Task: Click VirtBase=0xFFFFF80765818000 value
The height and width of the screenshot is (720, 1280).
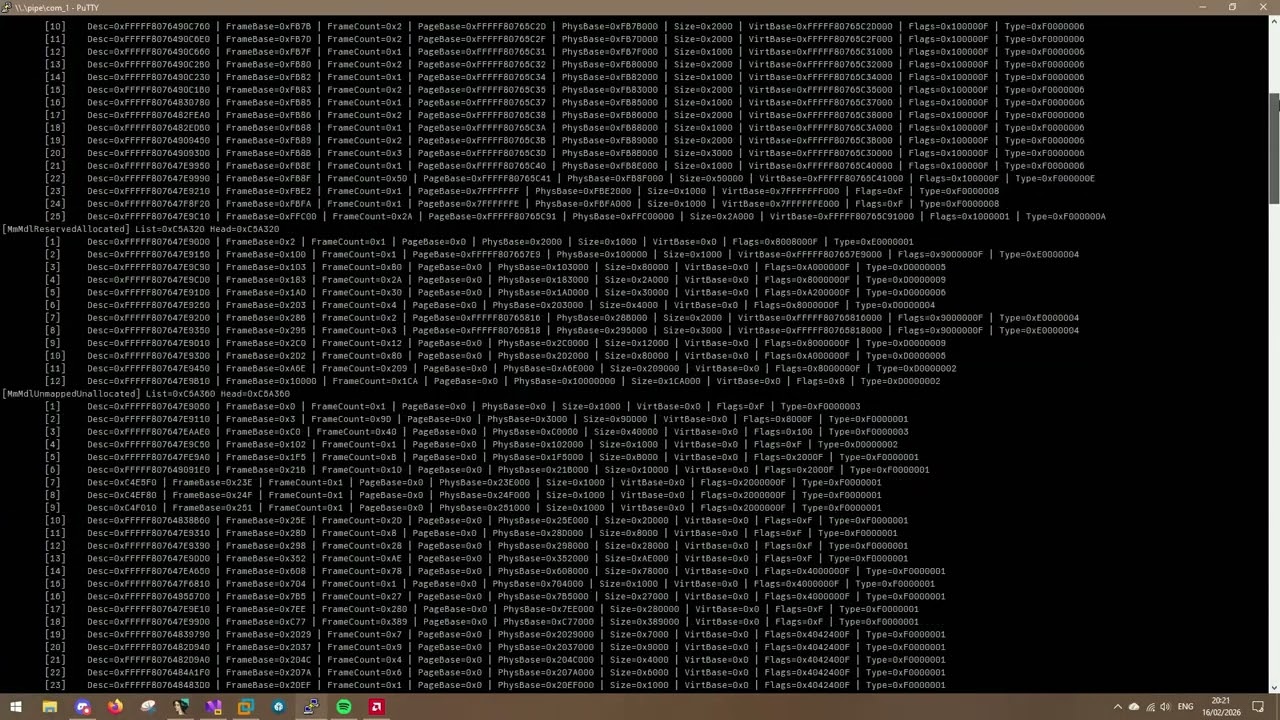Action: [x=810, y=330]
